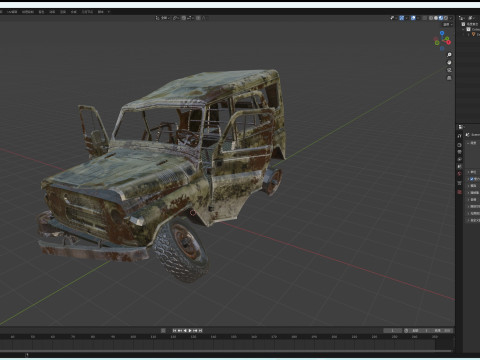Select rendered viewport shading mode
480x360 pixels.
pos(446,18)
